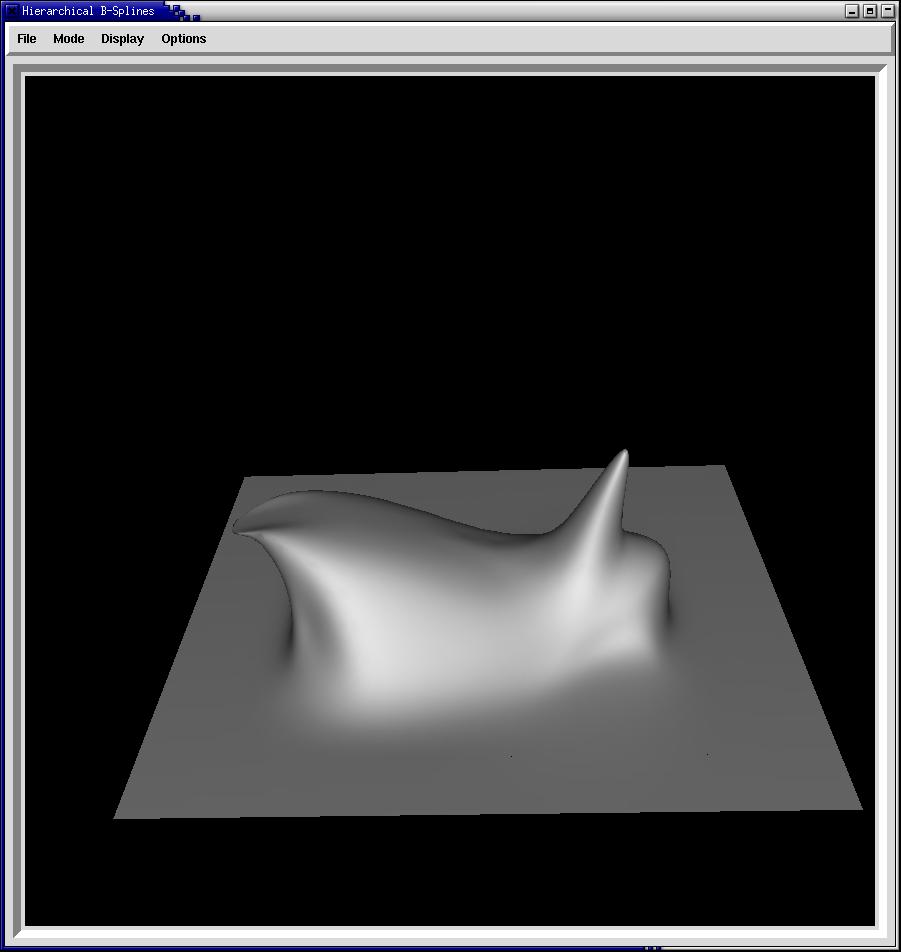Open the File menu
Image resolution: width=901 pixels, height=952 pixels.
(x=27, y=39)
